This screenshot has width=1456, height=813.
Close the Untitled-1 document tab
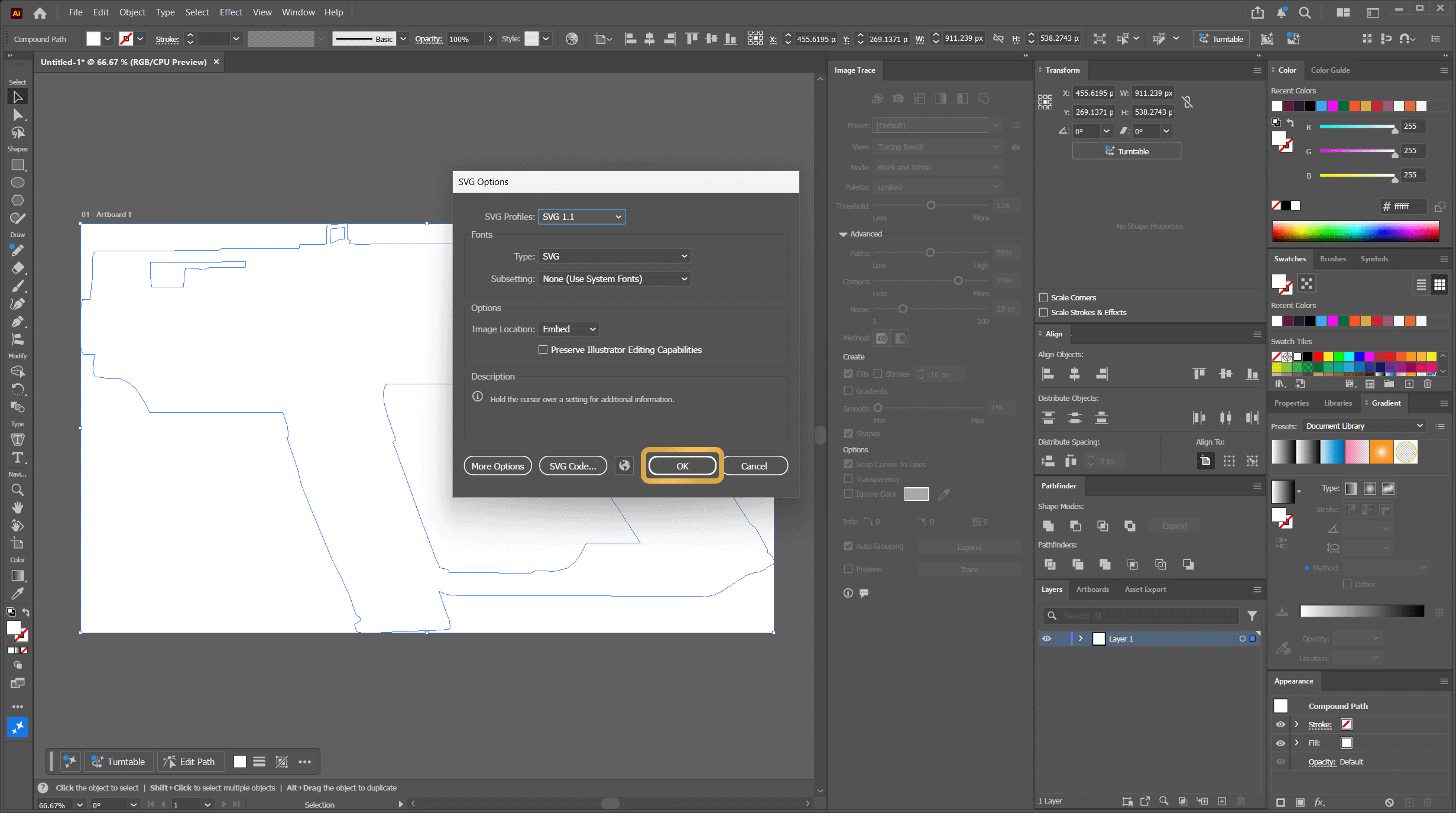coord(216,61)
